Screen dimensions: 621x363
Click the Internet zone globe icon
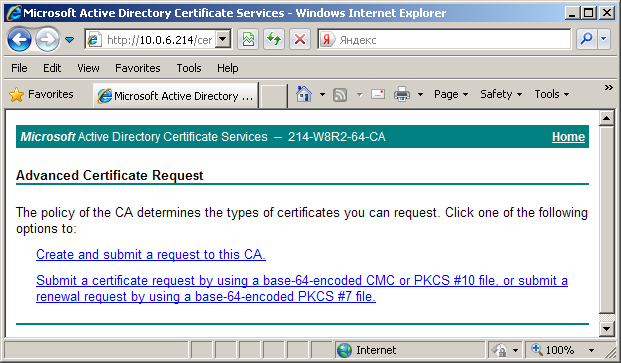344,350
